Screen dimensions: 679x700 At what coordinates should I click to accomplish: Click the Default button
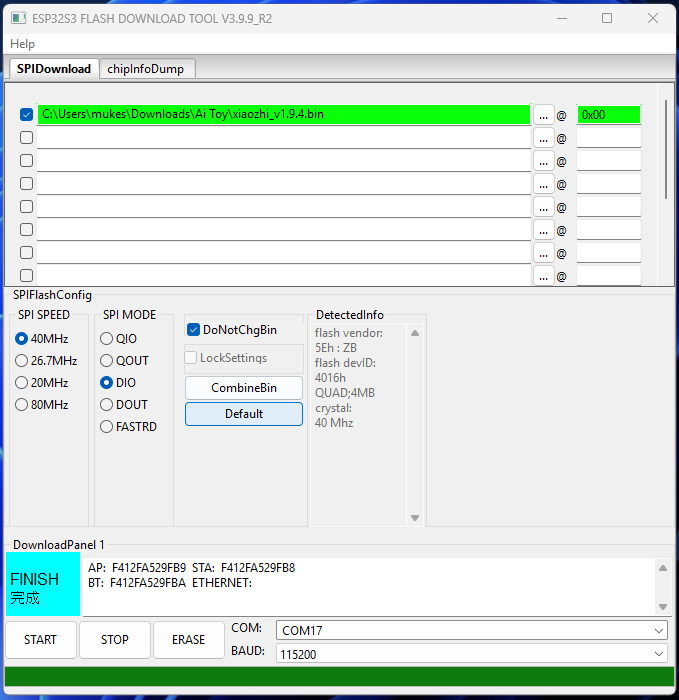point(244,414)
